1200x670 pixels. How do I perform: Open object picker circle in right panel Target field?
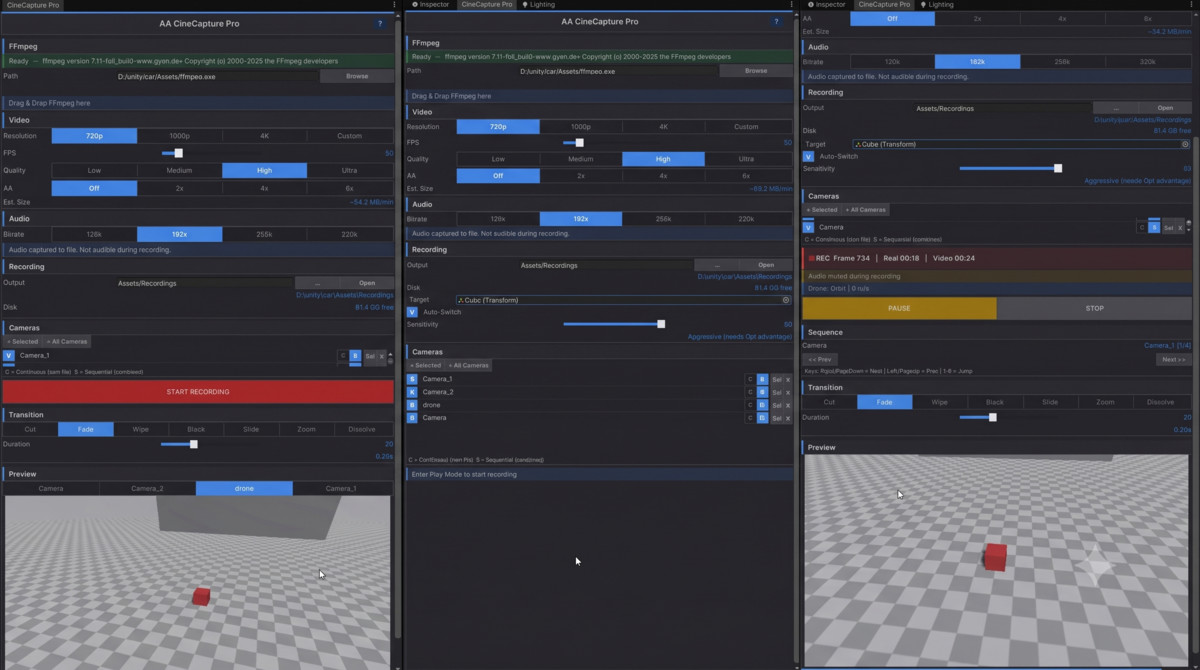tap(1185, 144)
